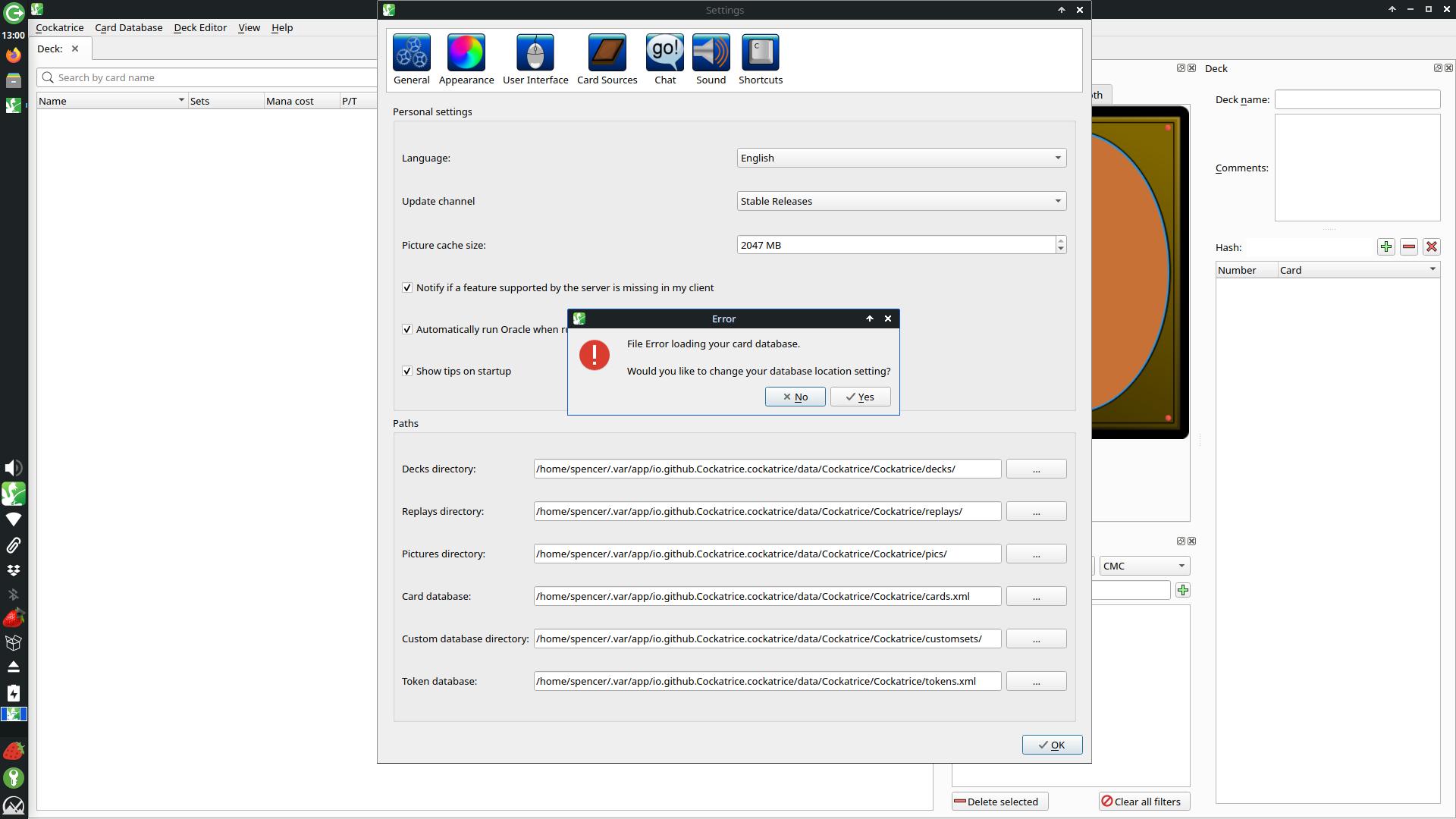The width and height of the screenshot is (1456, 819).
Task: Click the volume speaker tray icon
Action: 14,469
